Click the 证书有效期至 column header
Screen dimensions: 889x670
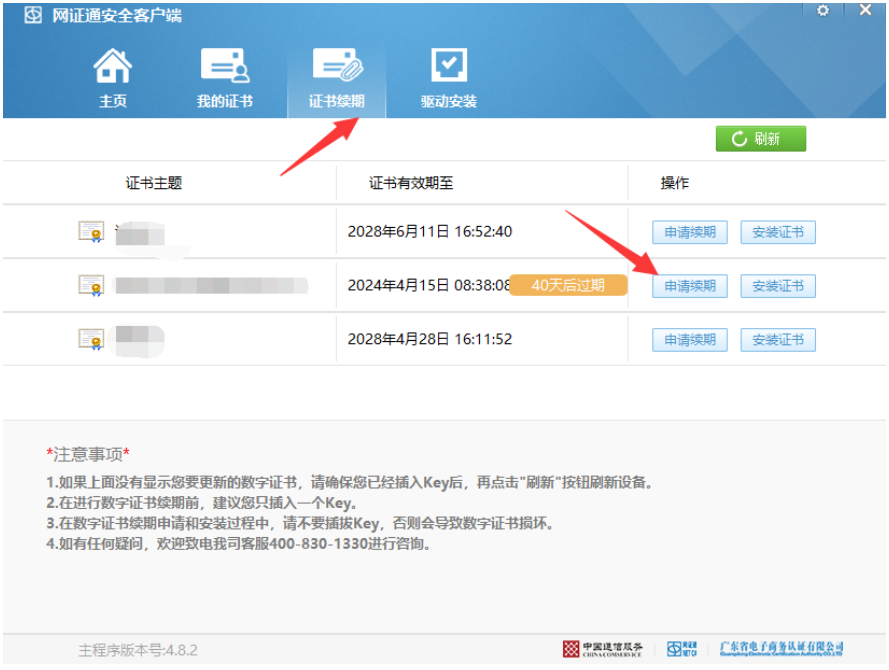411,183
